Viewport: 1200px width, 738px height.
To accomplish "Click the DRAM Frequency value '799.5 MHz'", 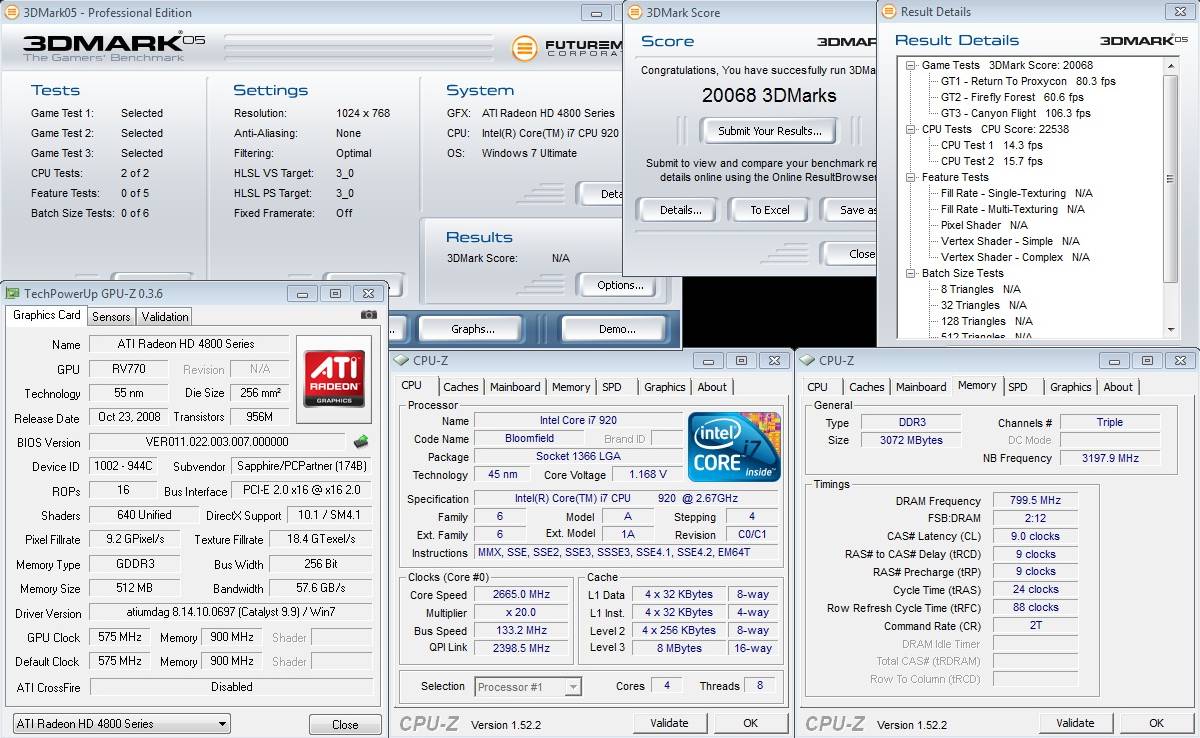I will pyautogui.click(x=1035, y=501).
